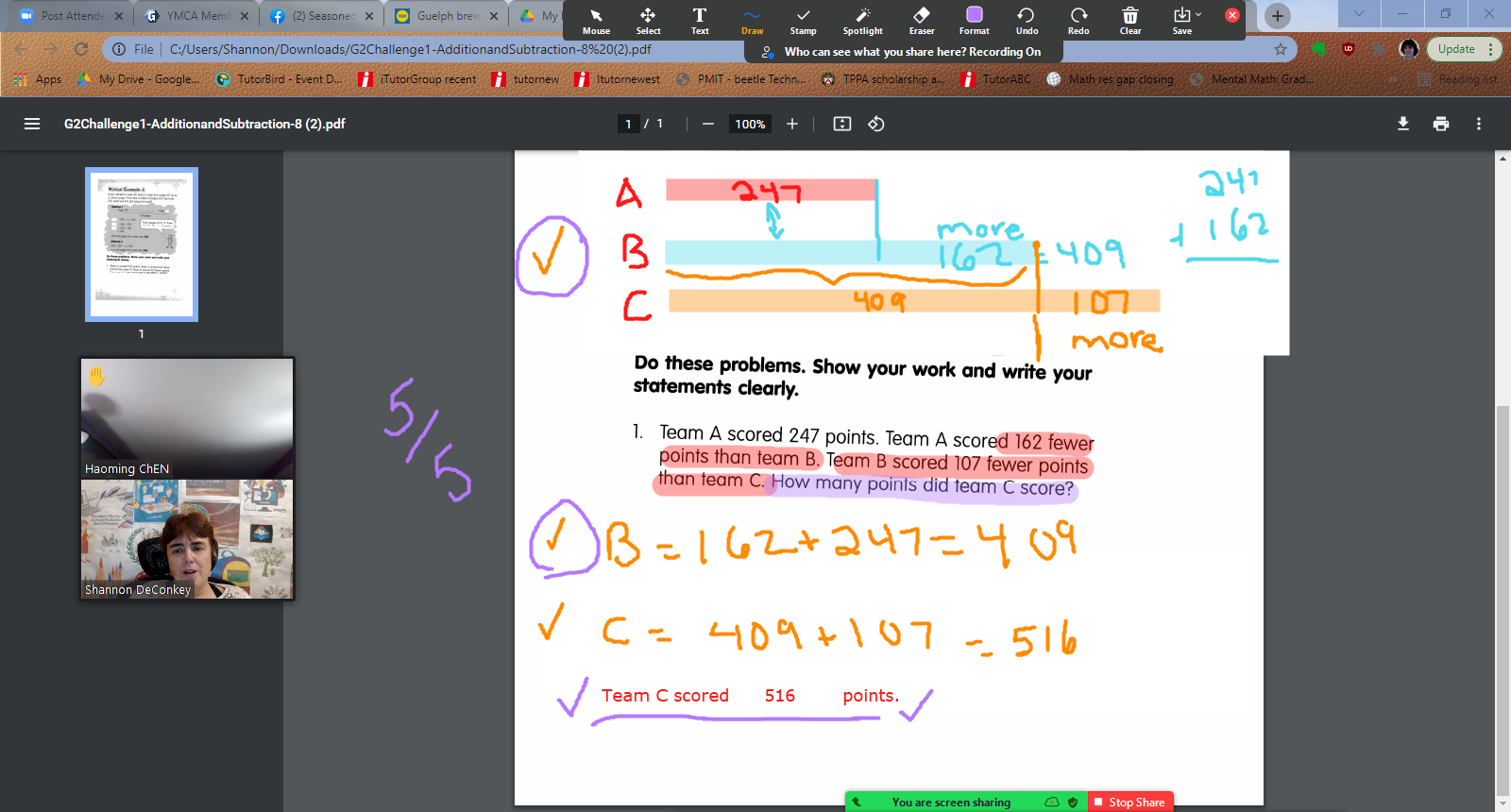This screenshot has height=812, width=1511.
Task: Redo the annotation
Action: point(1078,21)
